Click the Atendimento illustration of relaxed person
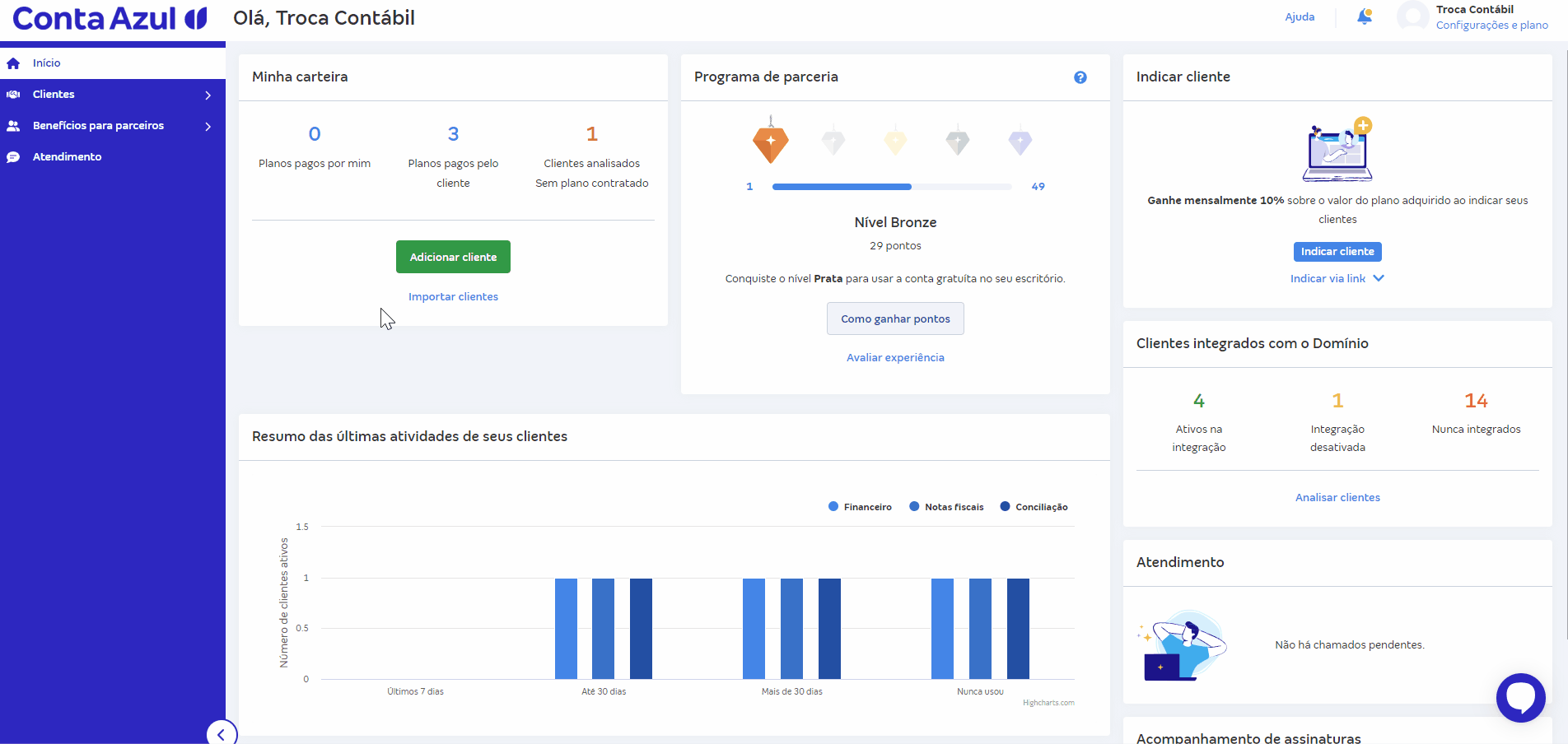The height and width of the screenshot is (744, 1568). click(x=1182, y=645)
